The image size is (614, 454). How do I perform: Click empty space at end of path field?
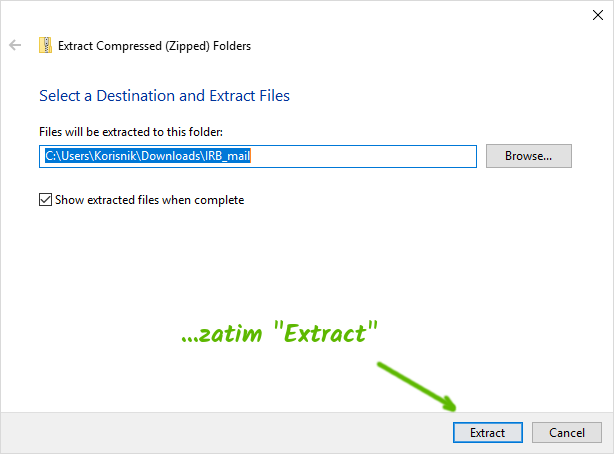[x=400, y=156]
